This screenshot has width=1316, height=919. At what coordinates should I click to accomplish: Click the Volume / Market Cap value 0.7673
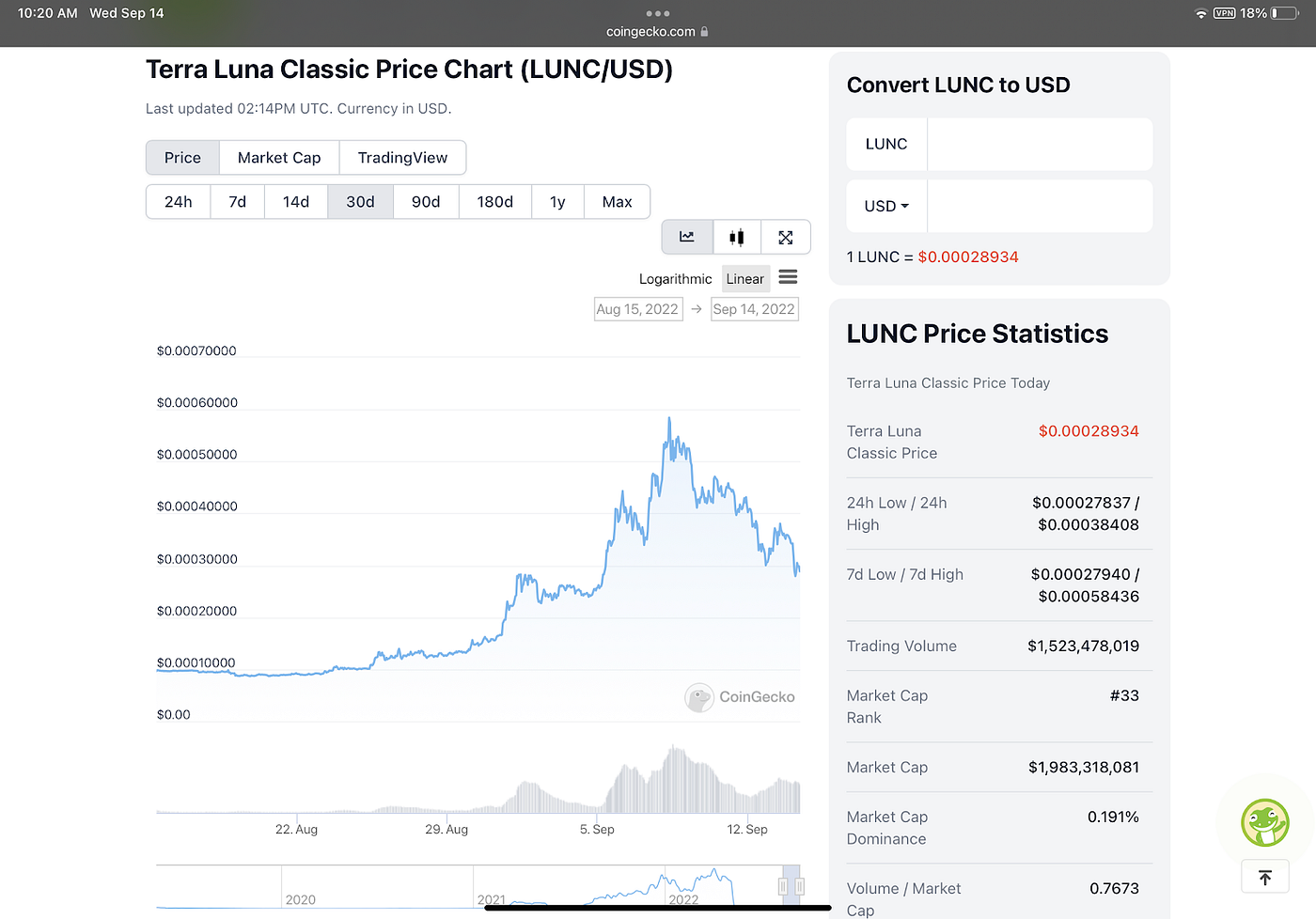coord(1114,889)
